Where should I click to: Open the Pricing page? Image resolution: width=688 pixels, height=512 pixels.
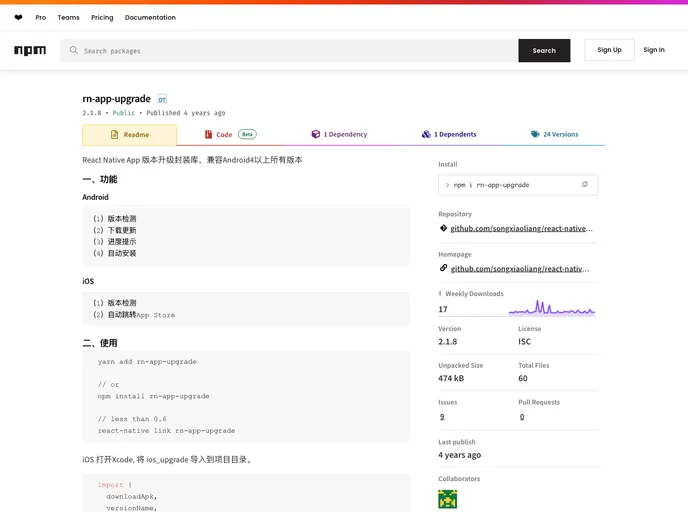102,18
